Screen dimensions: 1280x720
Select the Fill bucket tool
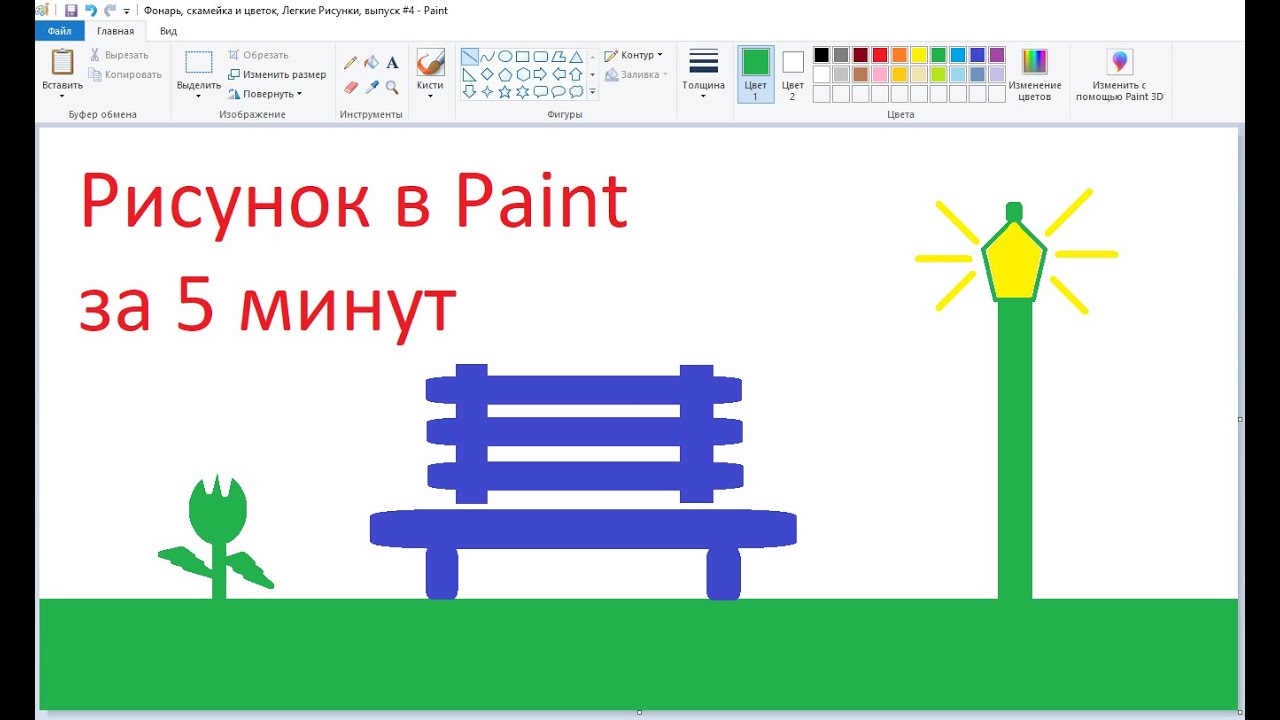pos(371,63)
